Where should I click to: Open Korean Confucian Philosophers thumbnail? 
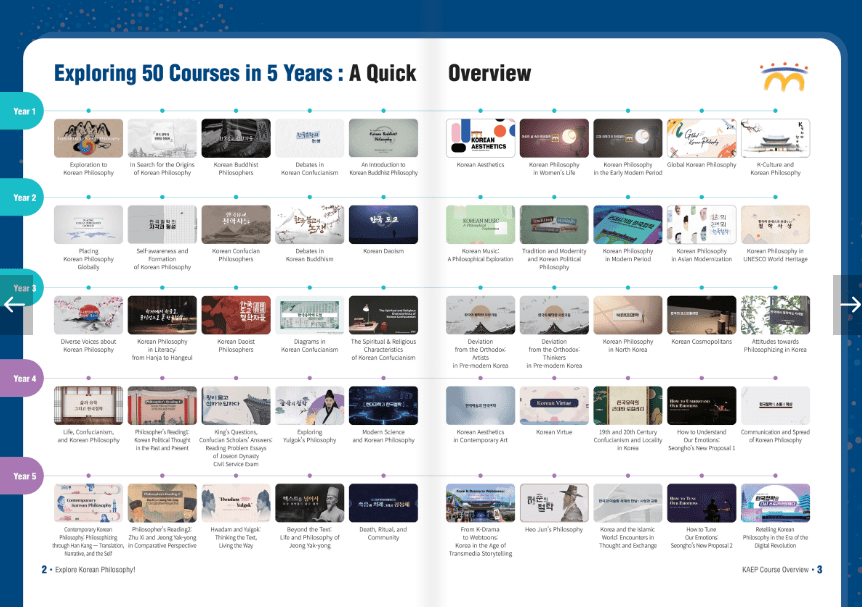click(236, 224)
